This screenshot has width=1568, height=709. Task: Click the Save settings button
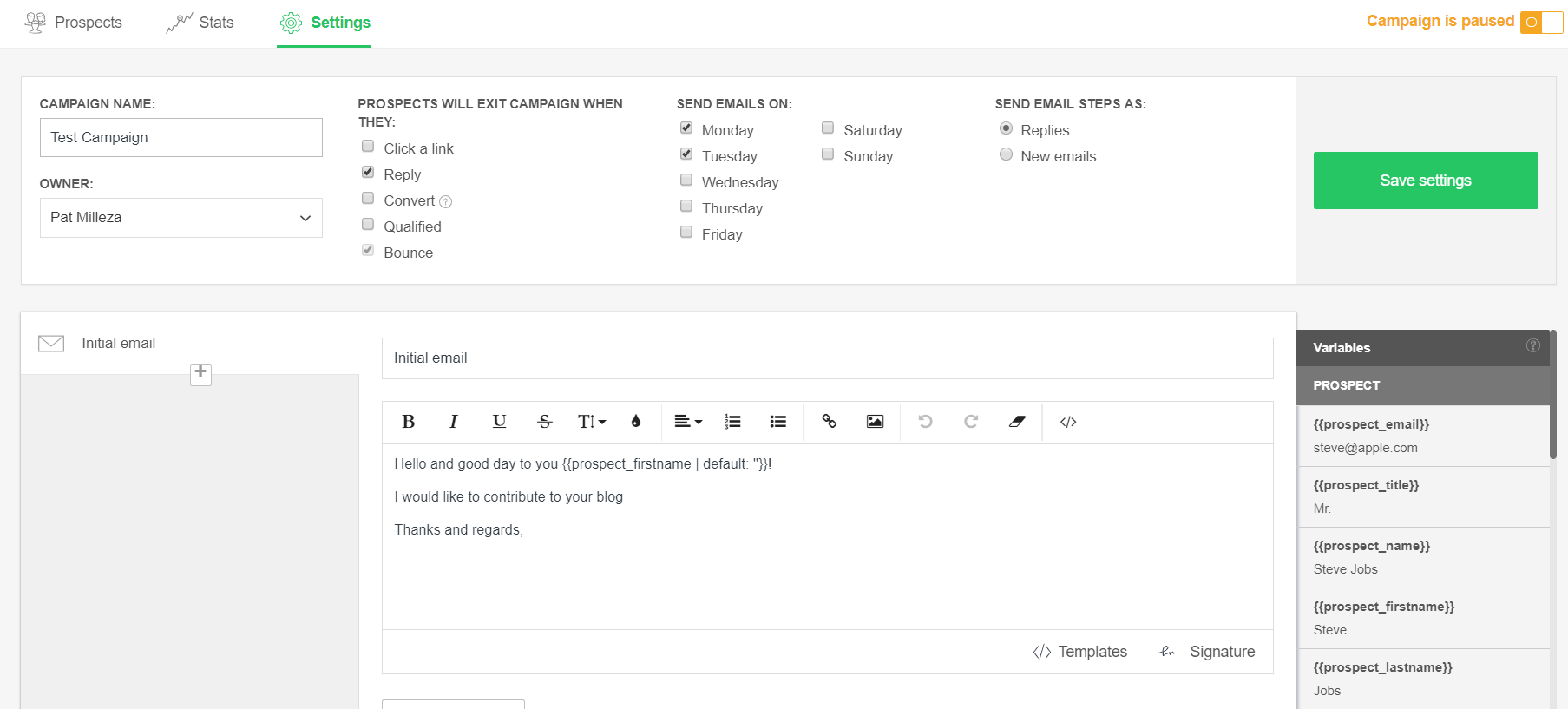(x=1425, y=181)
